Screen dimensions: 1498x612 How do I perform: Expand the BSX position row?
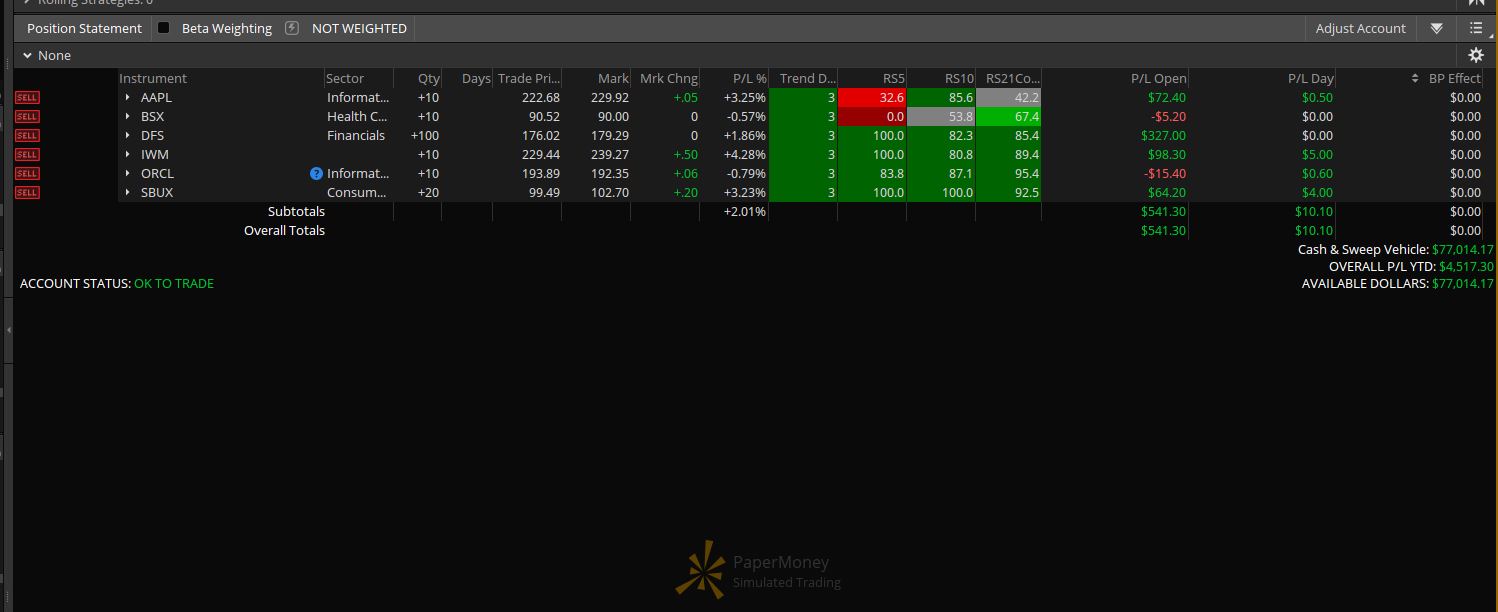128,117
